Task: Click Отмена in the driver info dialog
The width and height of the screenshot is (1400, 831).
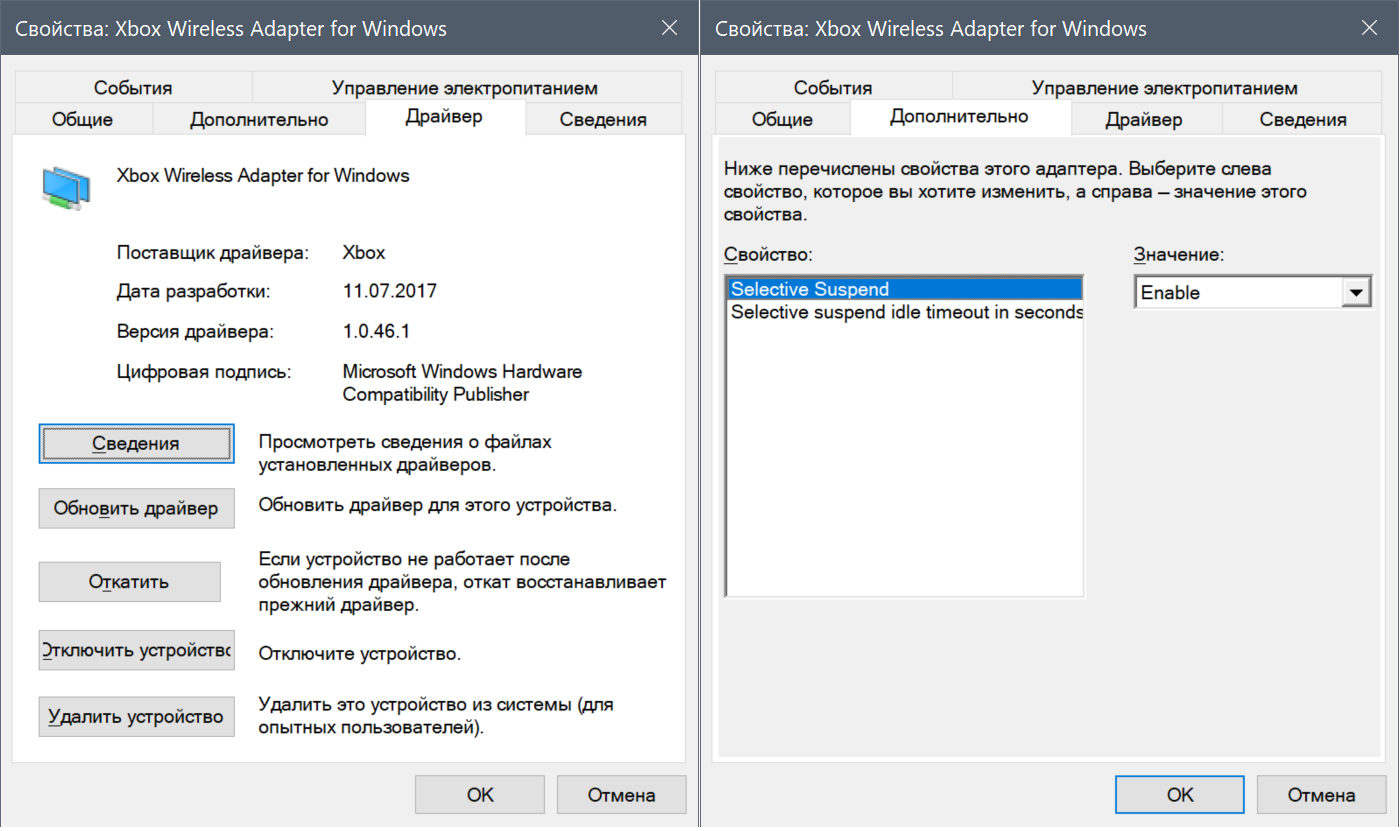Action: point(621,795)
